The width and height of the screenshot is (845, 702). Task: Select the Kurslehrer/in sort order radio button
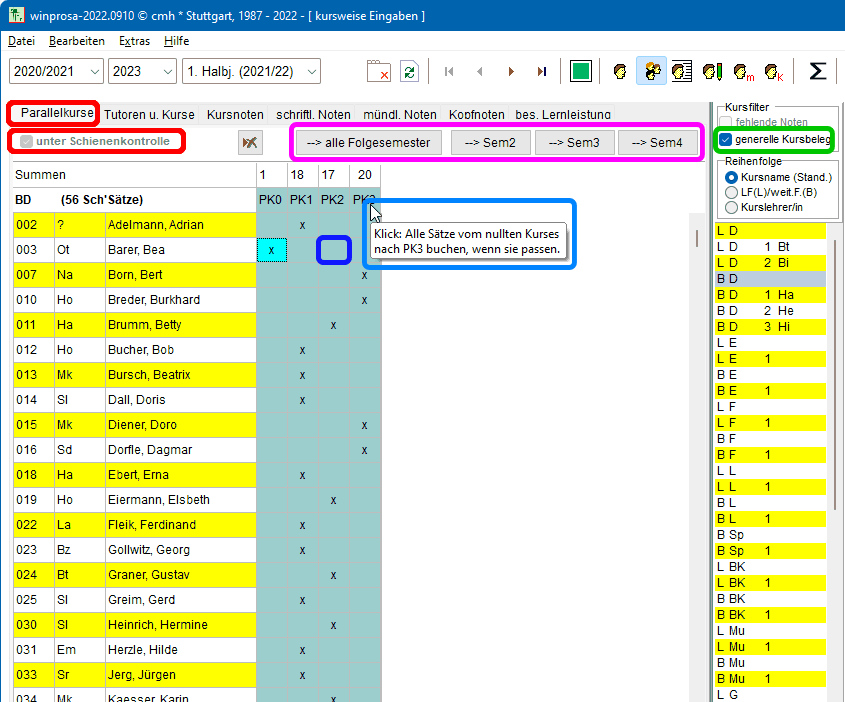coord(731,207)
